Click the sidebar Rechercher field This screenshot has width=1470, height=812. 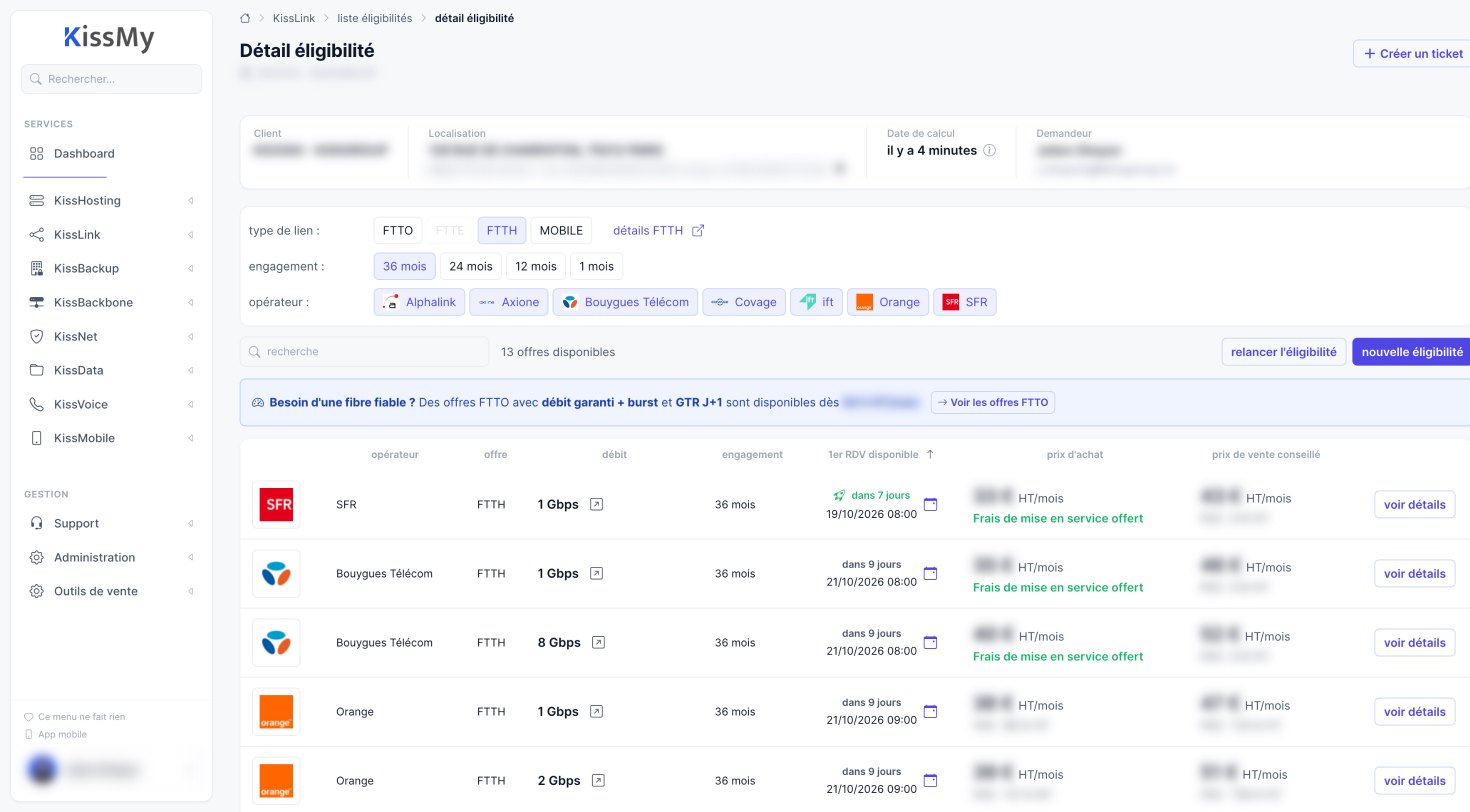pyautogui.click(x=111, y=79)
